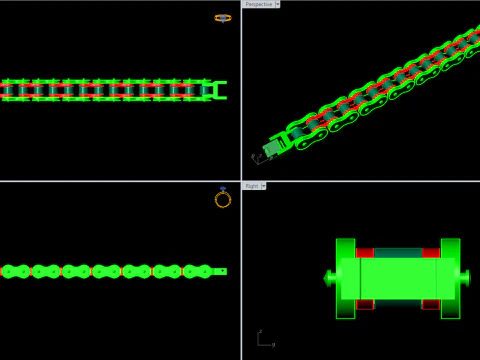Viewport: 480px width, 360px height.
Task: Open the Right viewport dropdown arrow
Action: [x=263, y=186]
